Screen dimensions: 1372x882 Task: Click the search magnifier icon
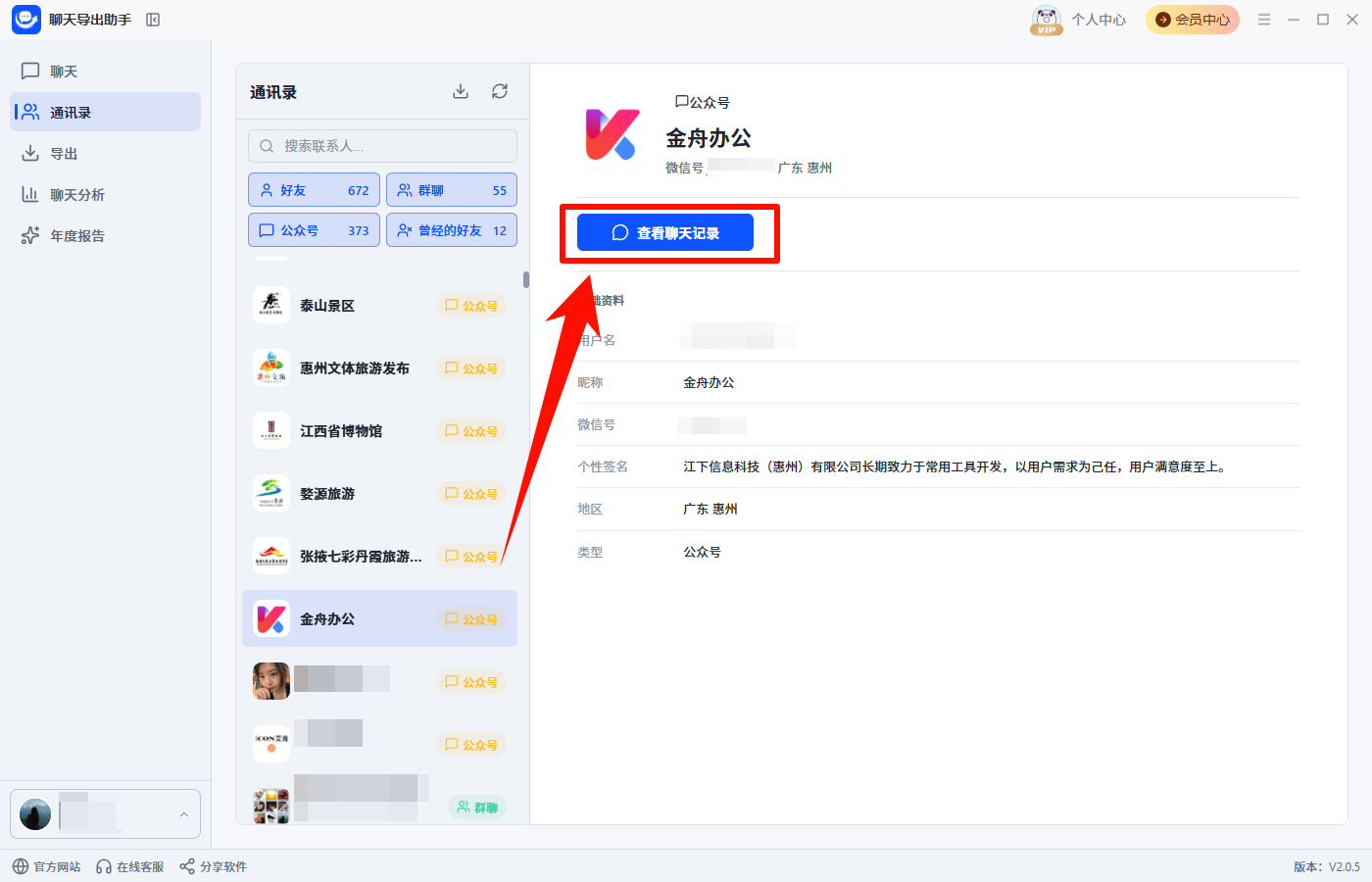click(x=267, y=146)
